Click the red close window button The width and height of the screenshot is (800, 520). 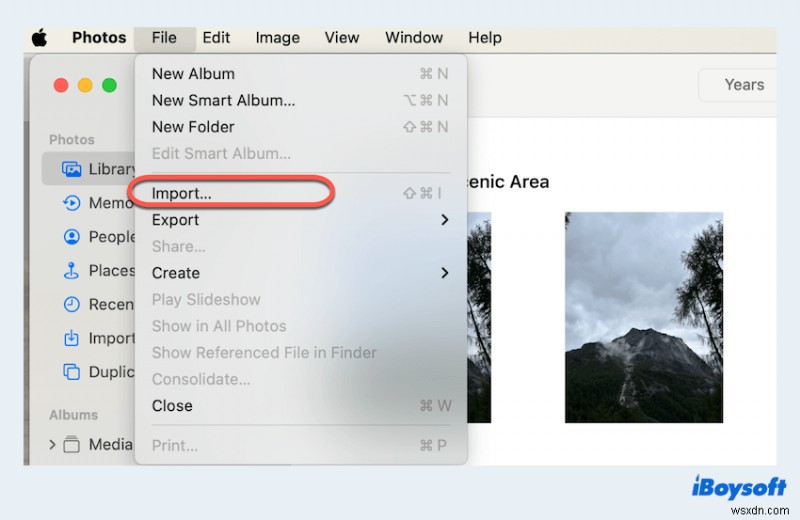(x=61, y=85)
